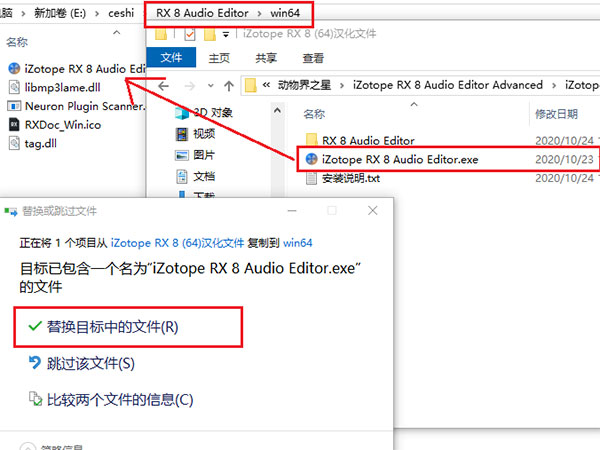Sort by 修改日期 column header
Screen dimensions: 600x450
point(556,114)
